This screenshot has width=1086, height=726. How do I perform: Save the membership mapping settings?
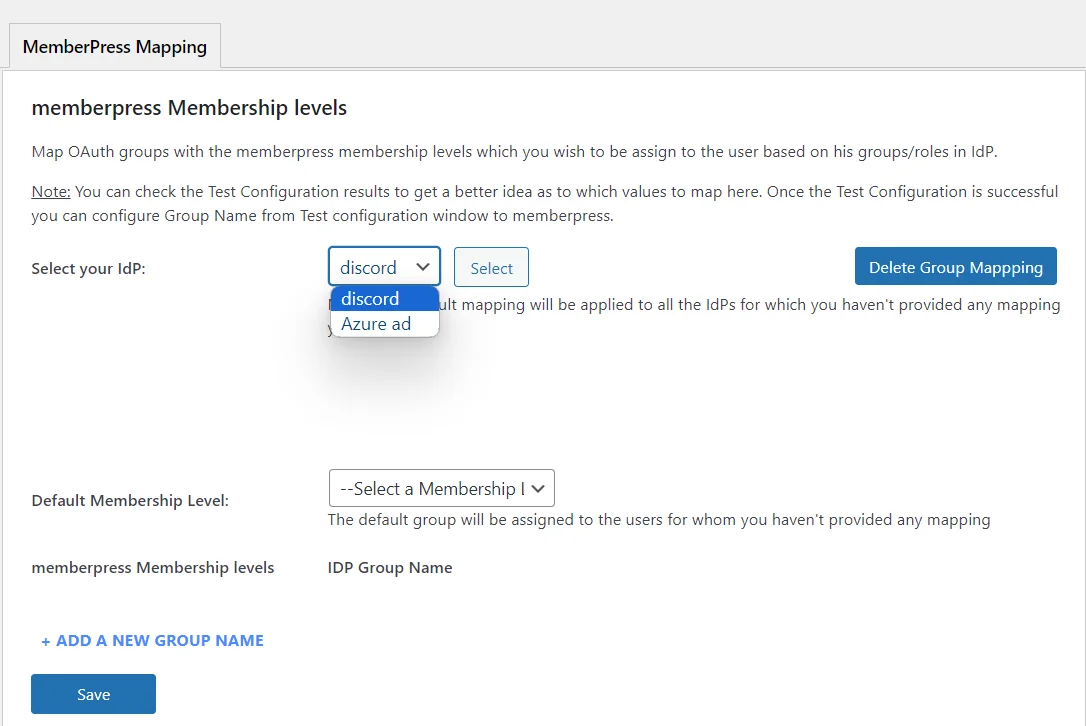[x=94, y=694]
